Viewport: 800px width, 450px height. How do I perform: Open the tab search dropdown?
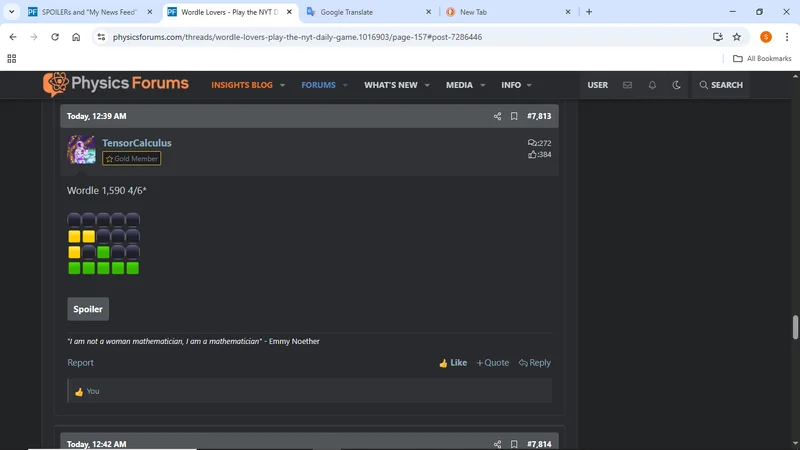coord(11,12)
